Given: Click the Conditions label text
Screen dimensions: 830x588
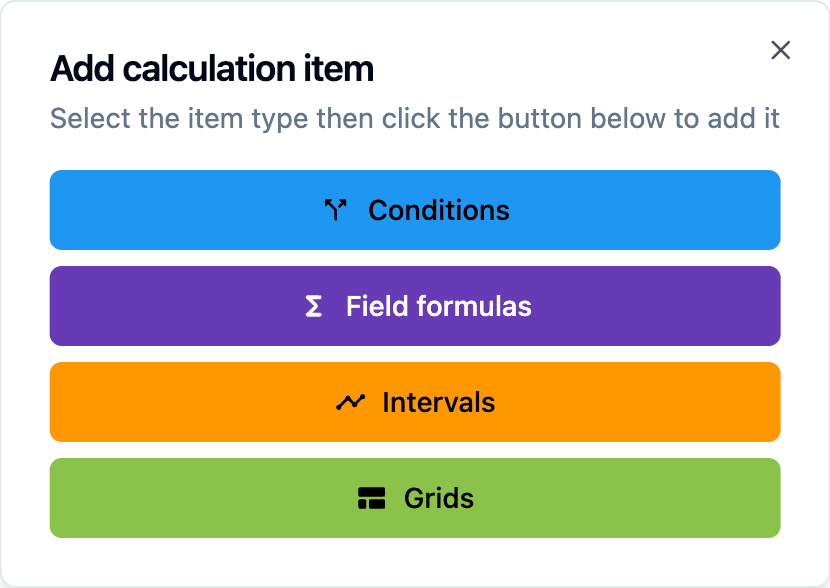Looking at the screenshot, I should [x=438, y=210].
